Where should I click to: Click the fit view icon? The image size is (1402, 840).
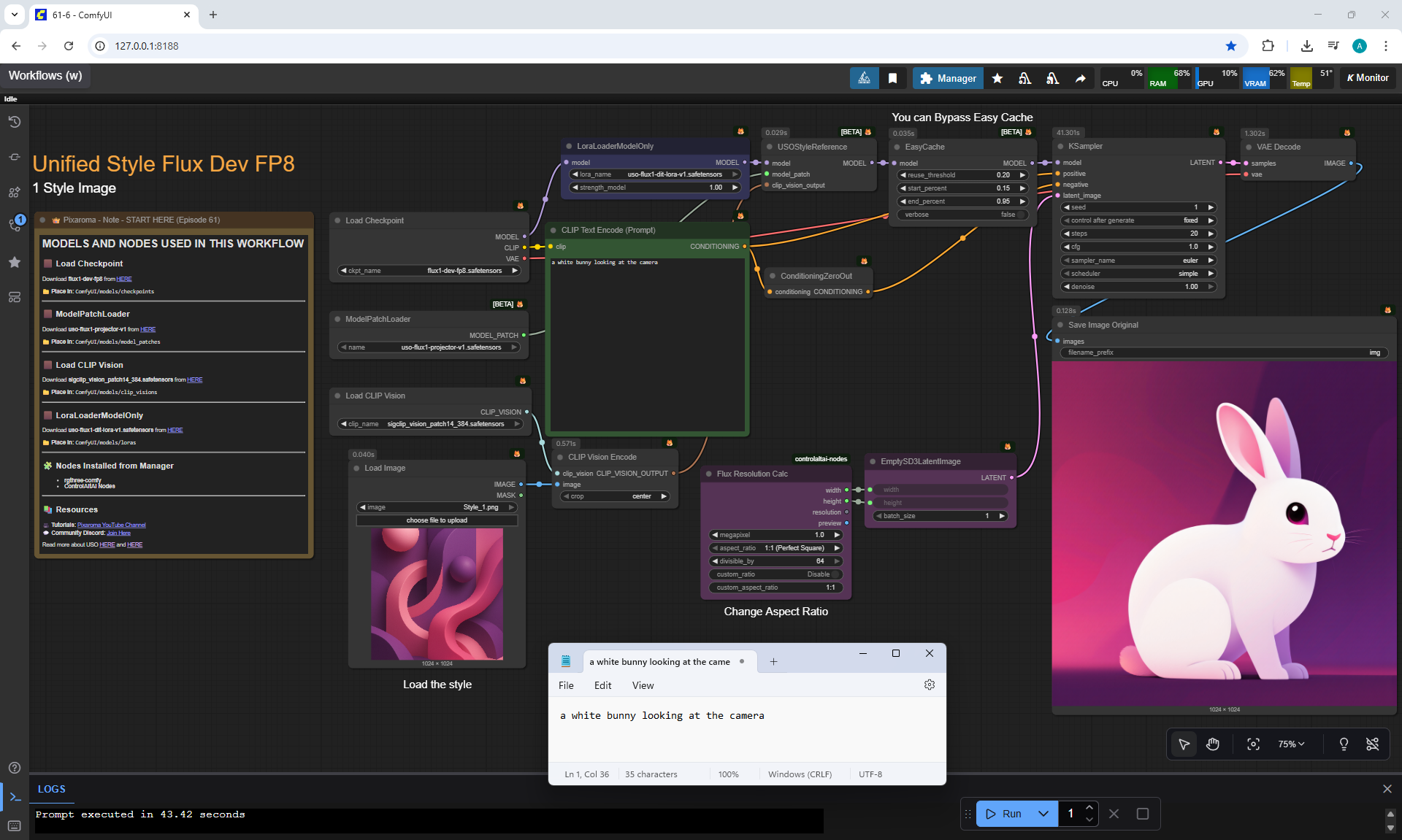[x=1253, y=744]
